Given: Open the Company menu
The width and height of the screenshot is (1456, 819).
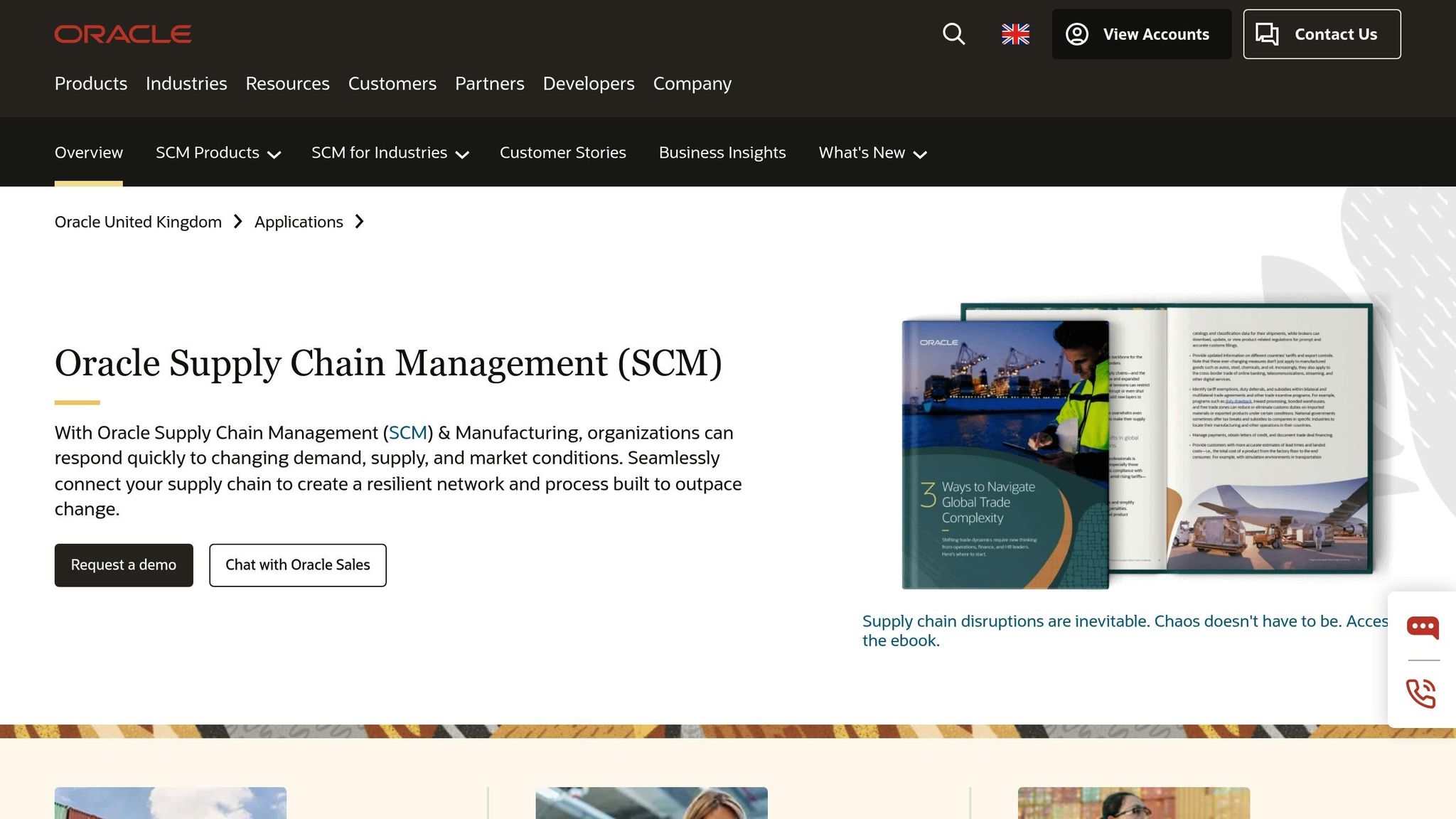Looking at the screenshot, I should click(x=692, y=83).
